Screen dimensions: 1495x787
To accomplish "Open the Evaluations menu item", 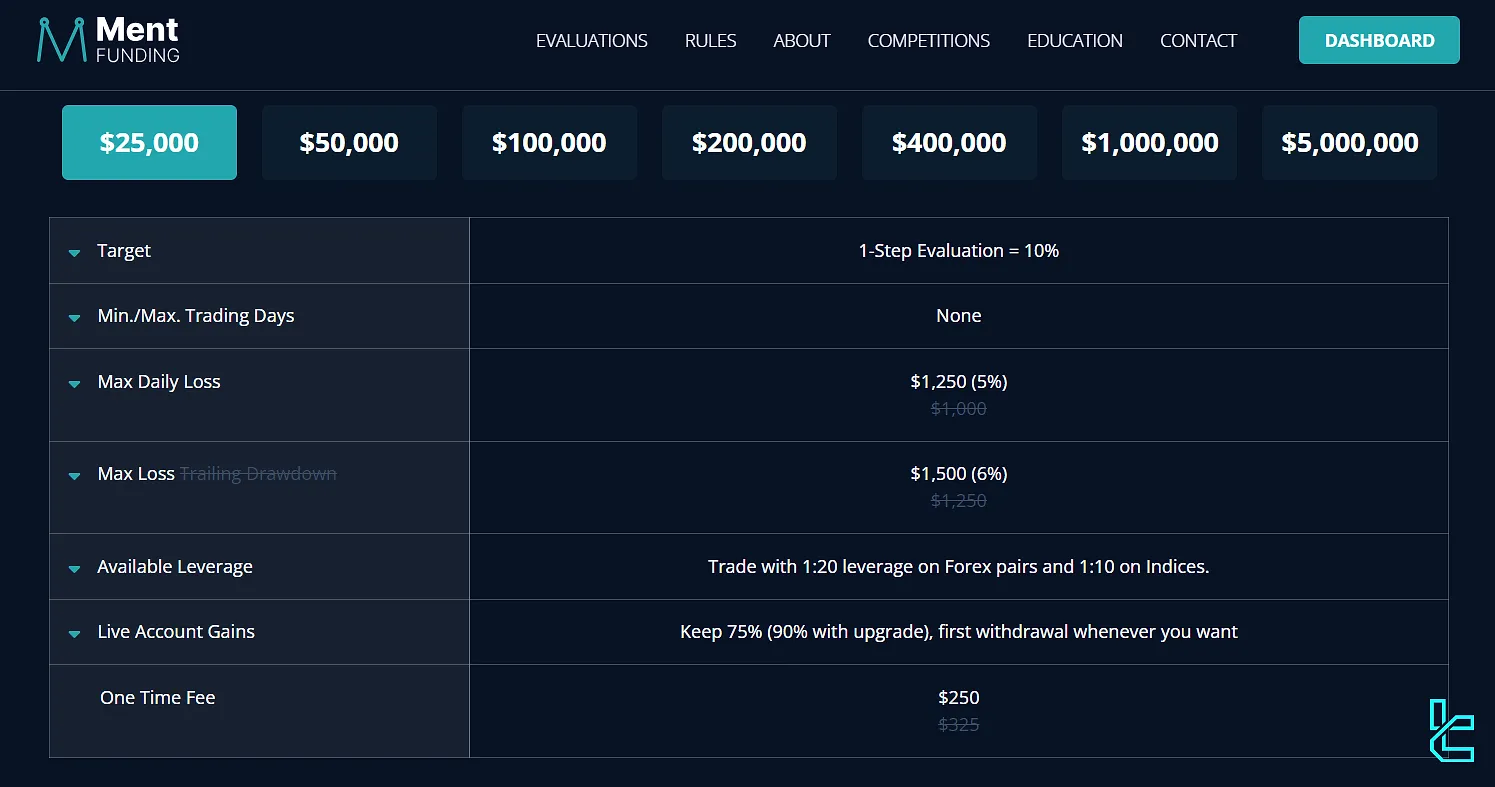I will point(591,41).
